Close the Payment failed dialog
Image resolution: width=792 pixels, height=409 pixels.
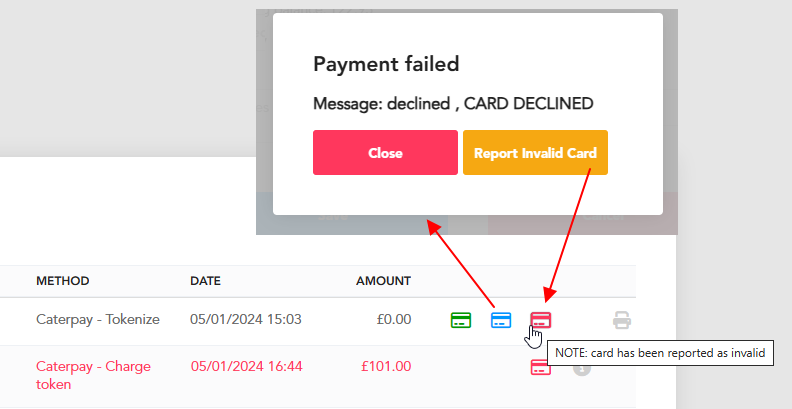pos(385,152)
